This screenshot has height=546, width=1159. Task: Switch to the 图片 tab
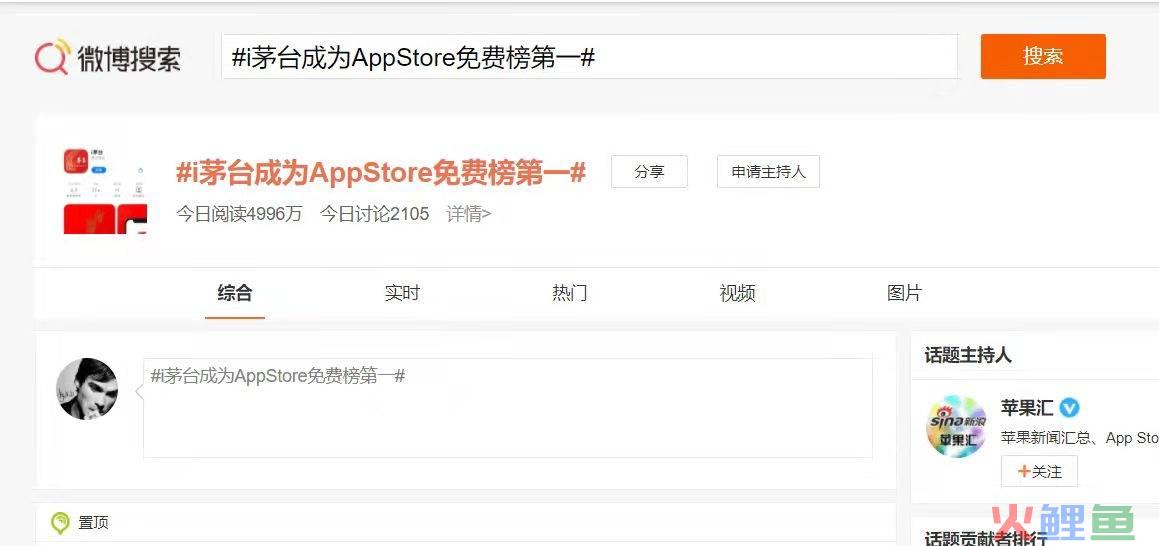[904, 293]
